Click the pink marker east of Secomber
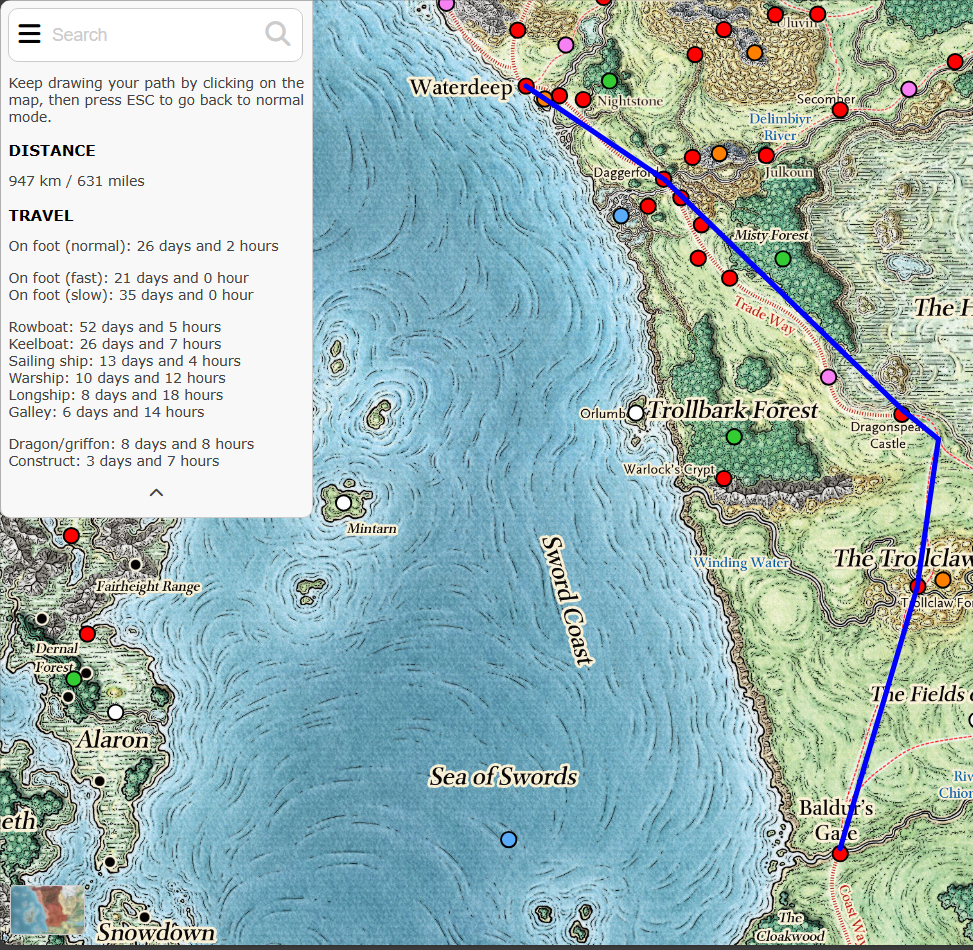The width and height of the screenshot is (973, 950). [909, 89]
